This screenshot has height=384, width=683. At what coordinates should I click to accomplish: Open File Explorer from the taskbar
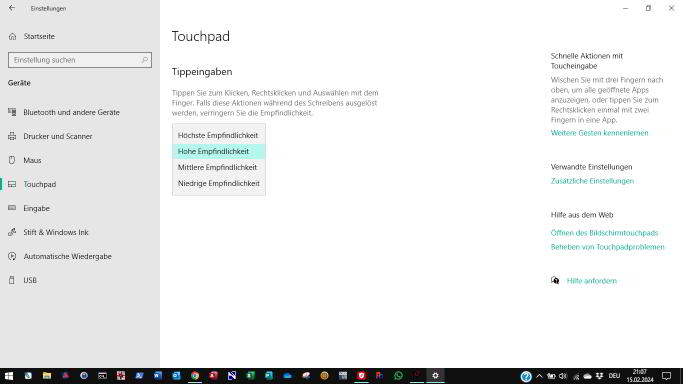click(47, 376)
